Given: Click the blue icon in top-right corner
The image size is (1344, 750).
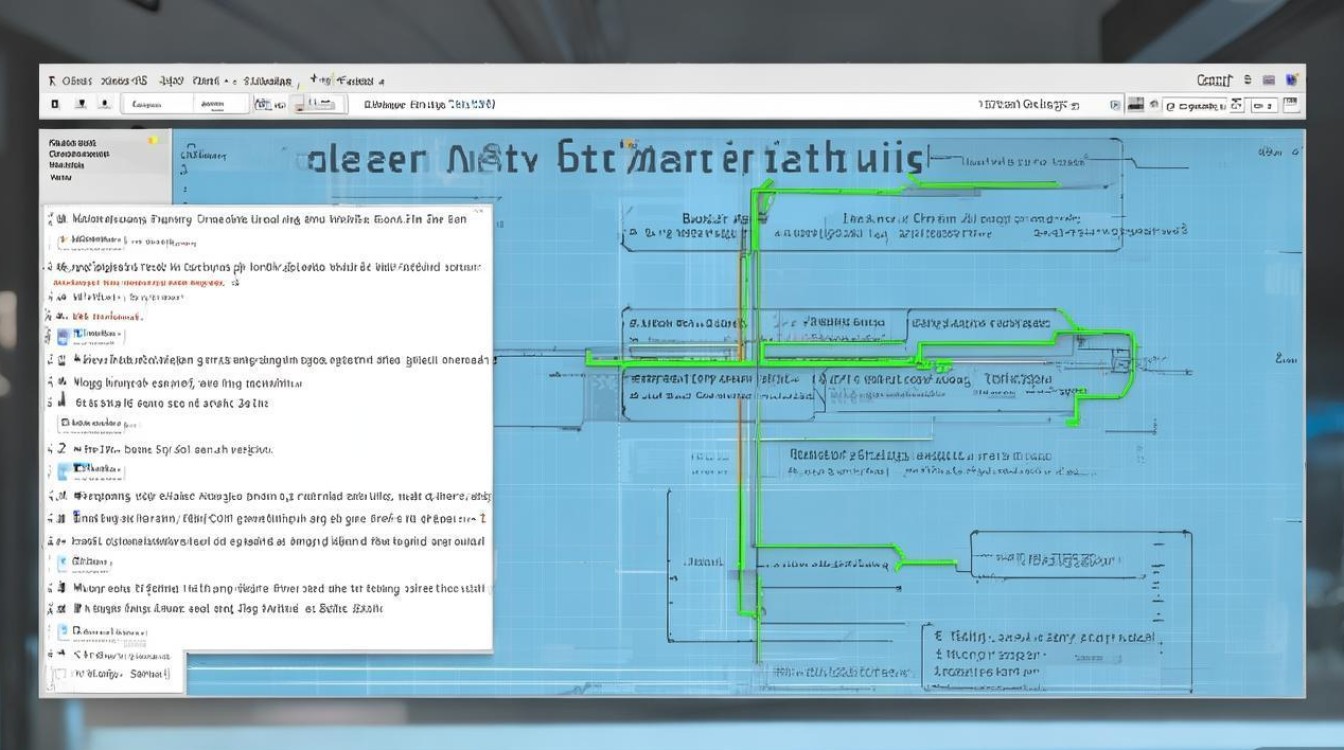Looking at the screenshot, I should (1292, 80).
